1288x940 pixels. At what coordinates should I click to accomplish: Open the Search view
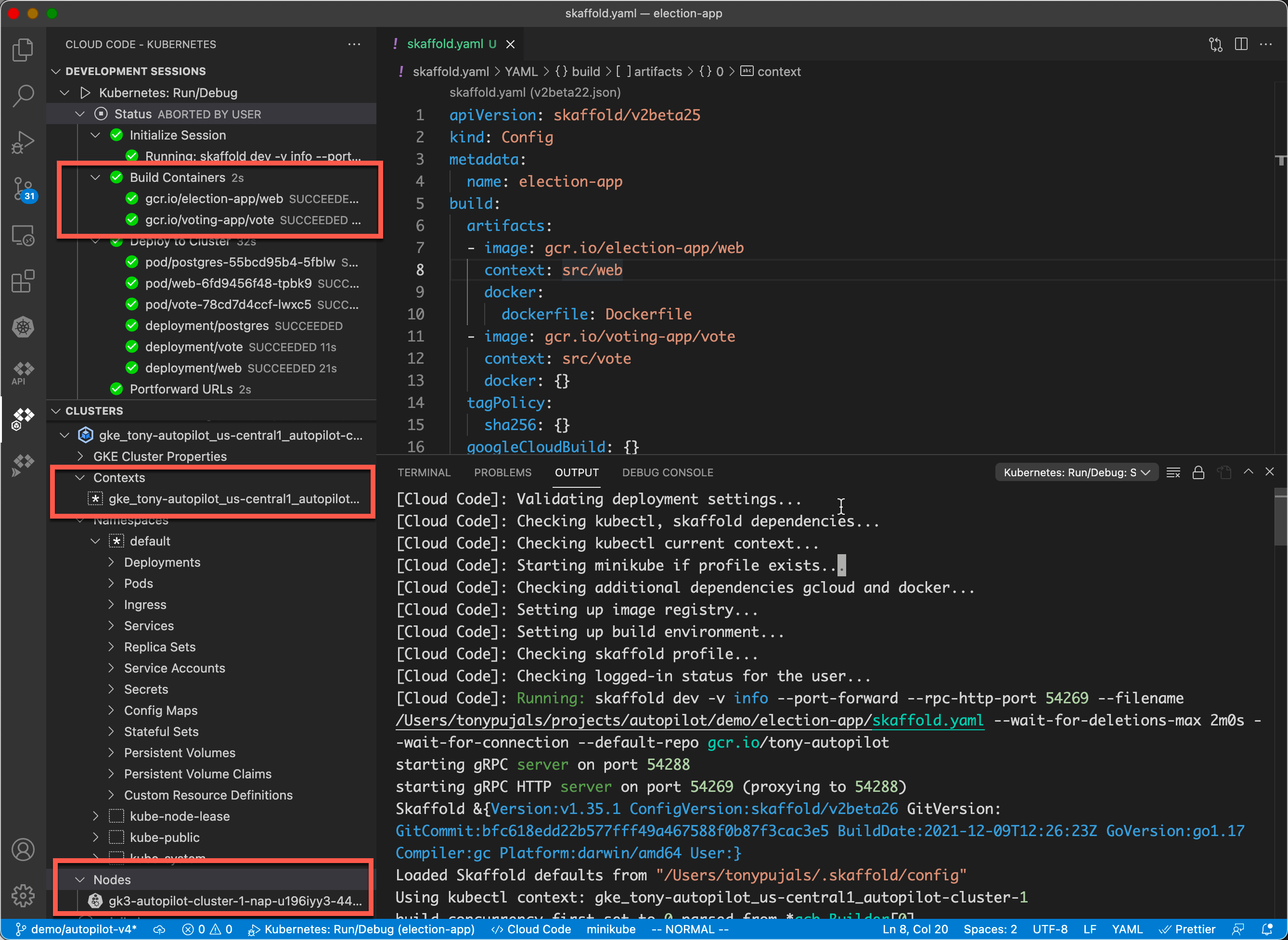pos(23,96)
